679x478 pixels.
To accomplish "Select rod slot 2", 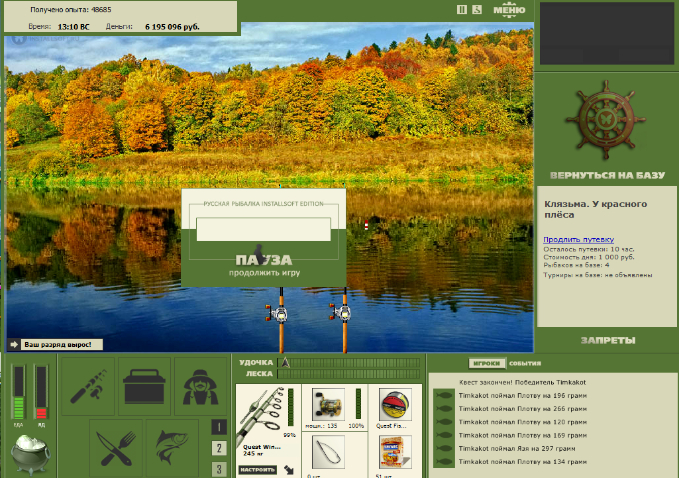I will click(219, 448).
